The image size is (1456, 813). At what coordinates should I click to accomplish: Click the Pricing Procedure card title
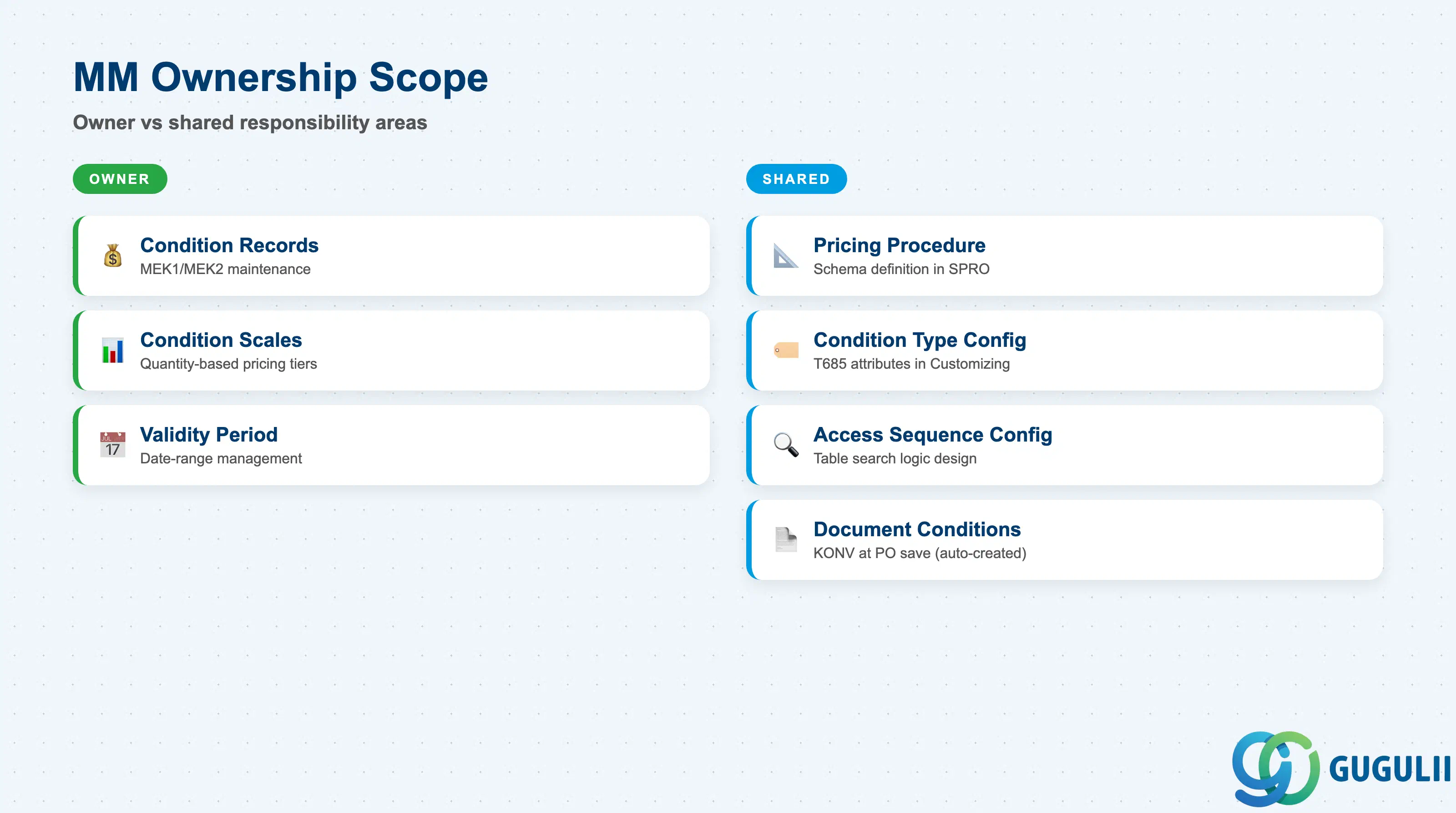coord(899,245)
